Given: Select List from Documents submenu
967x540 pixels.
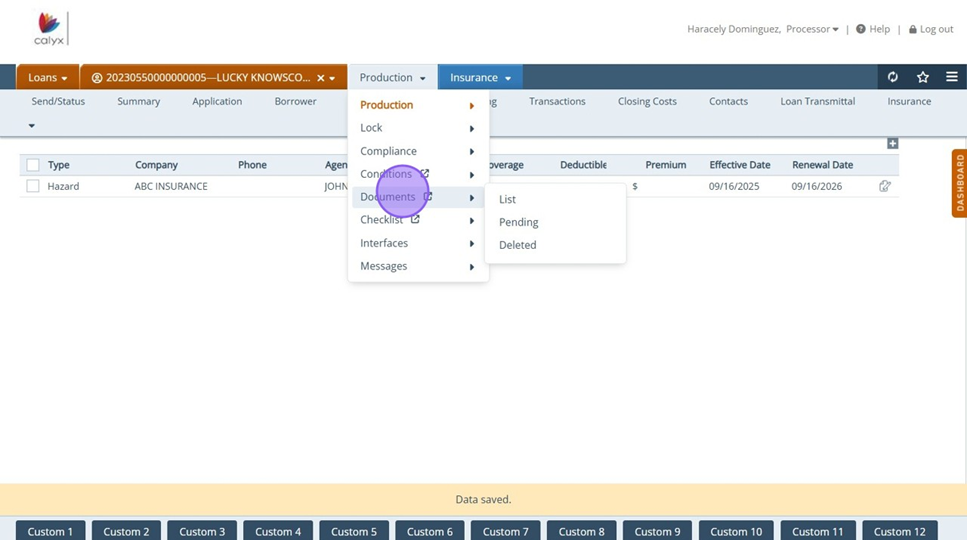Looking at the screenshot, I should pyautogui.click(x=507, y=199).
